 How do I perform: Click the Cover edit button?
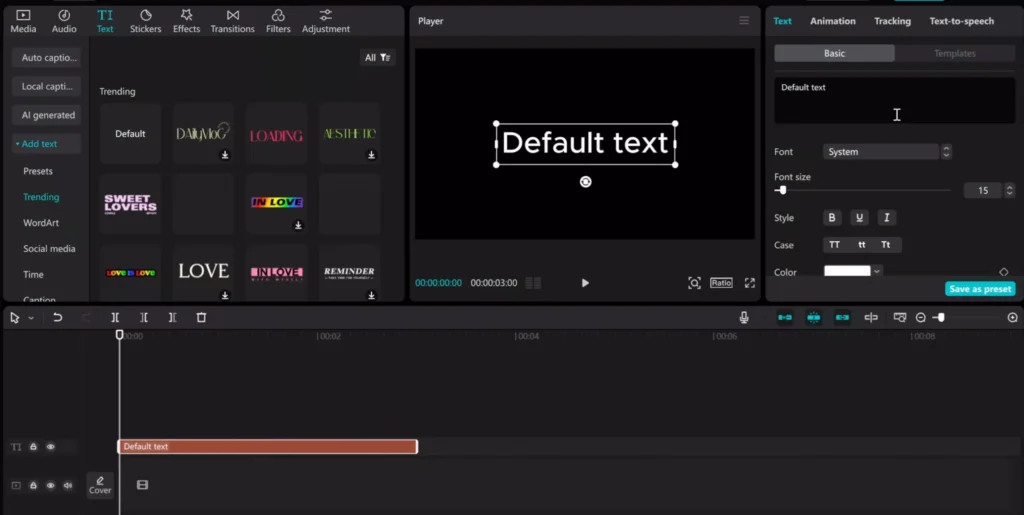click(100, 484)
